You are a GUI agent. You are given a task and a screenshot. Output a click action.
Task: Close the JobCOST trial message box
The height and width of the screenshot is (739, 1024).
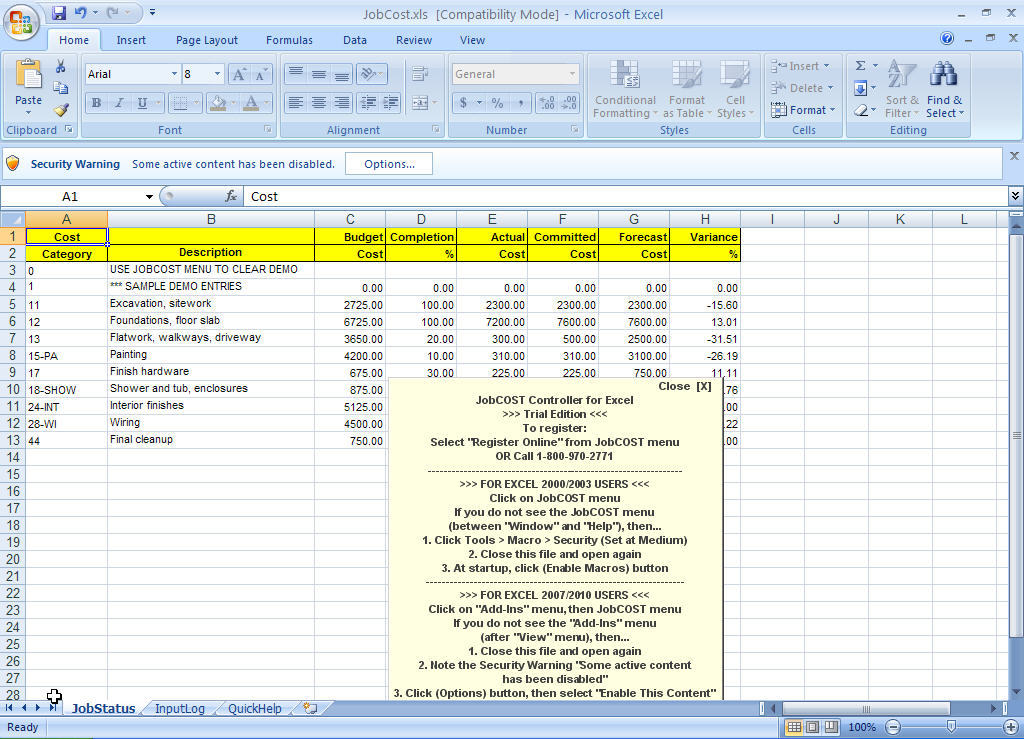click(684, 386)
